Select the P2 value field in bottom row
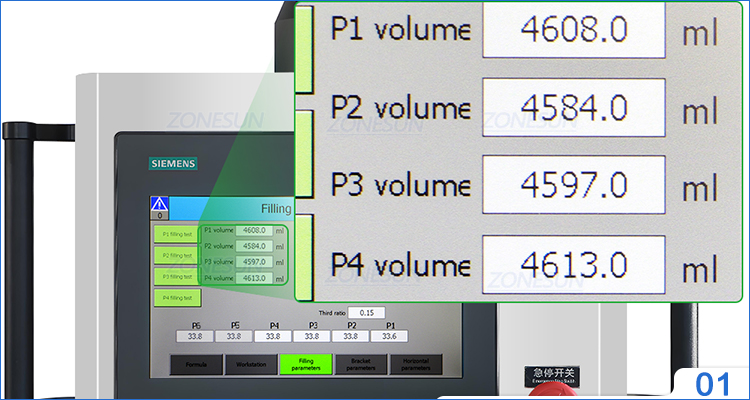Image resolution: width=750 pixels, height=400 pixels. 352,337
